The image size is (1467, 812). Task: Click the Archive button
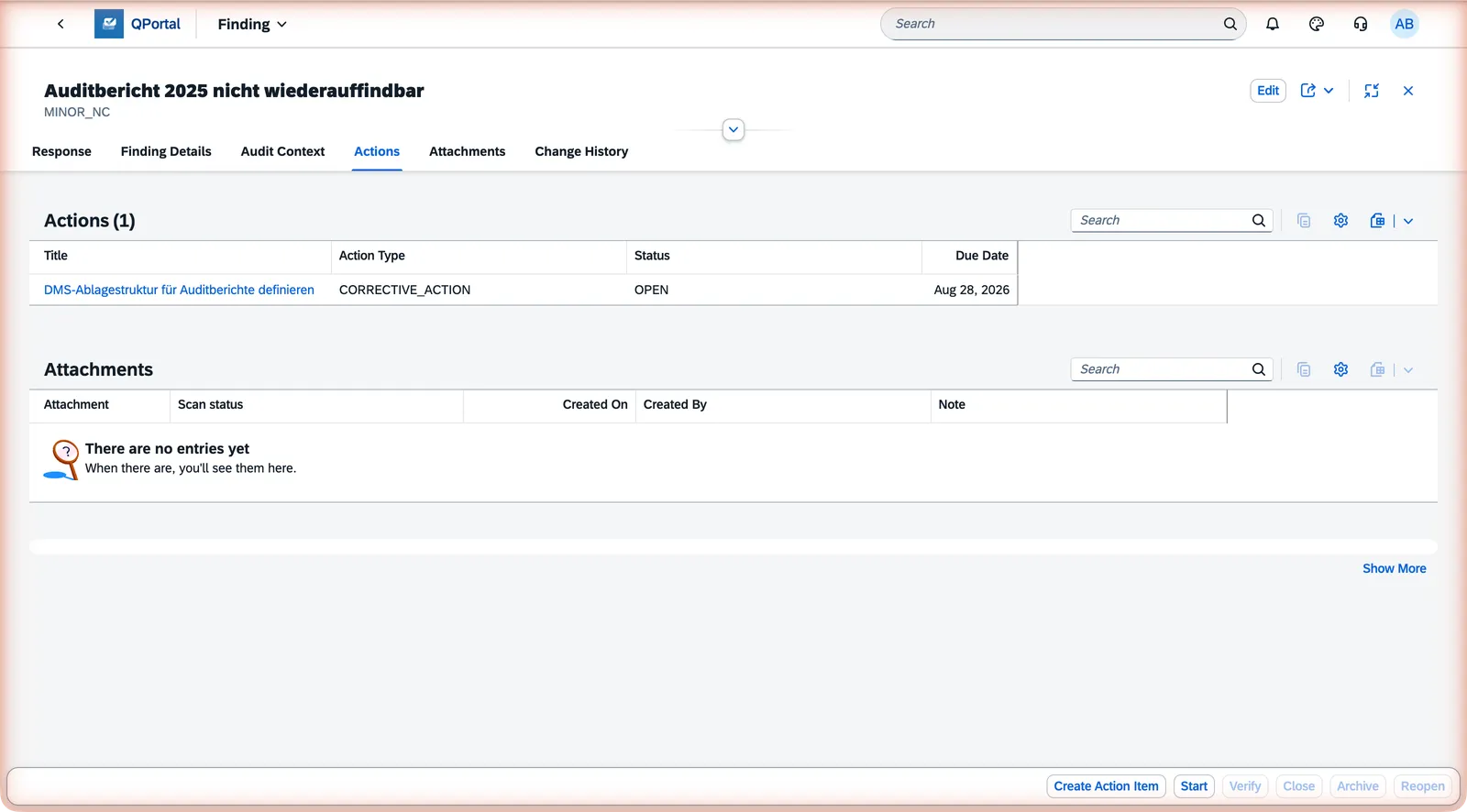[1358, 786]
